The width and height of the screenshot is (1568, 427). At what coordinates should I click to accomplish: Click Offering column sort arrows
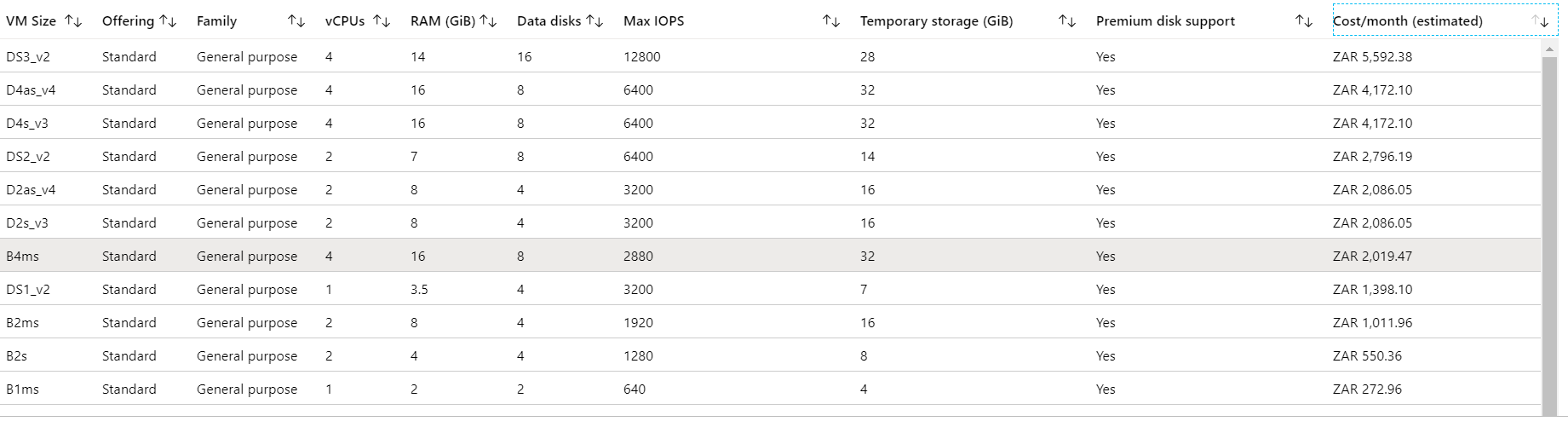[168, 21]
